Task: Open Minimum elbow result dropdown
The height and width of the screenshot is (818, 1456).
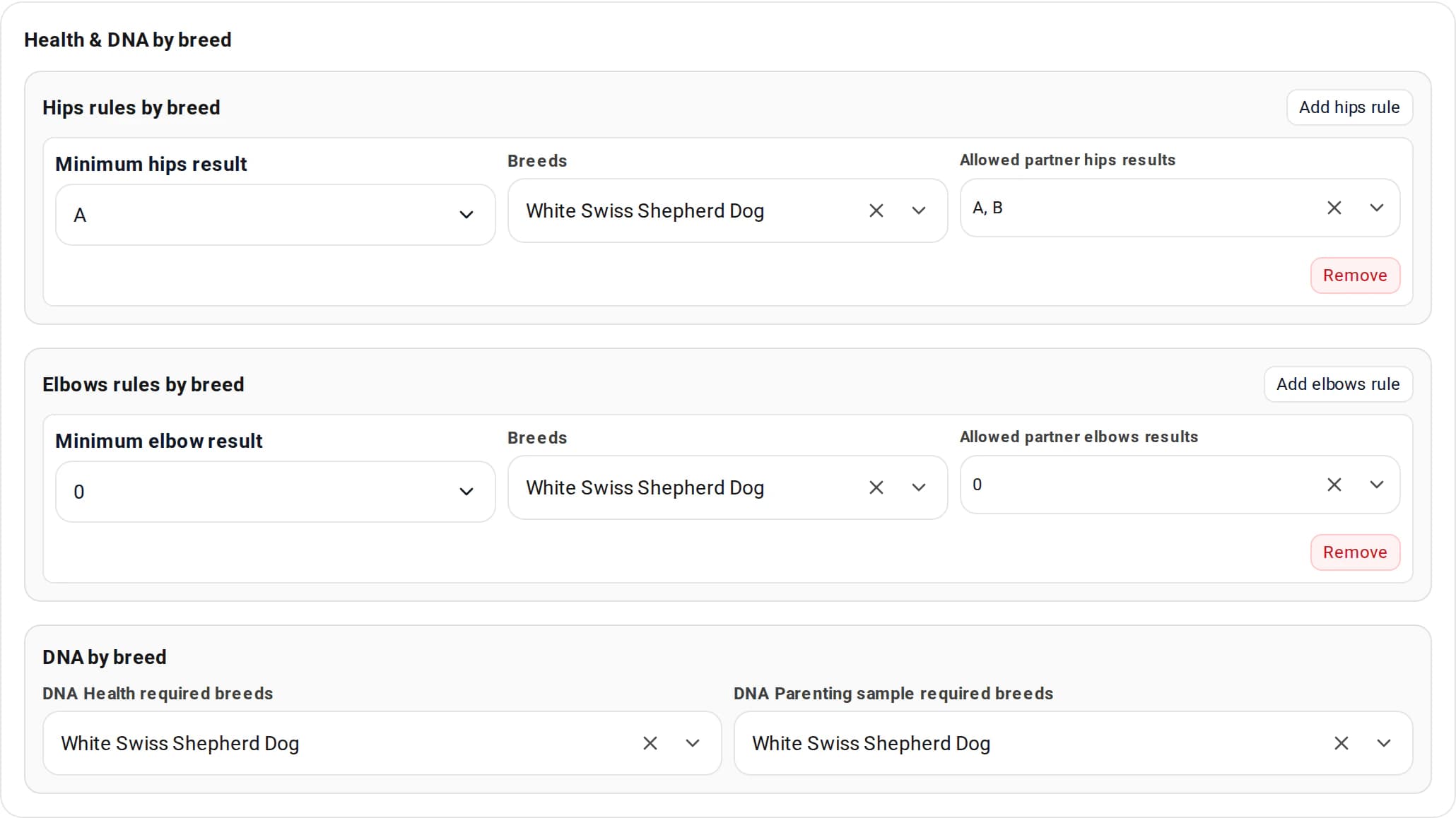Action: (x=275, y=492)
